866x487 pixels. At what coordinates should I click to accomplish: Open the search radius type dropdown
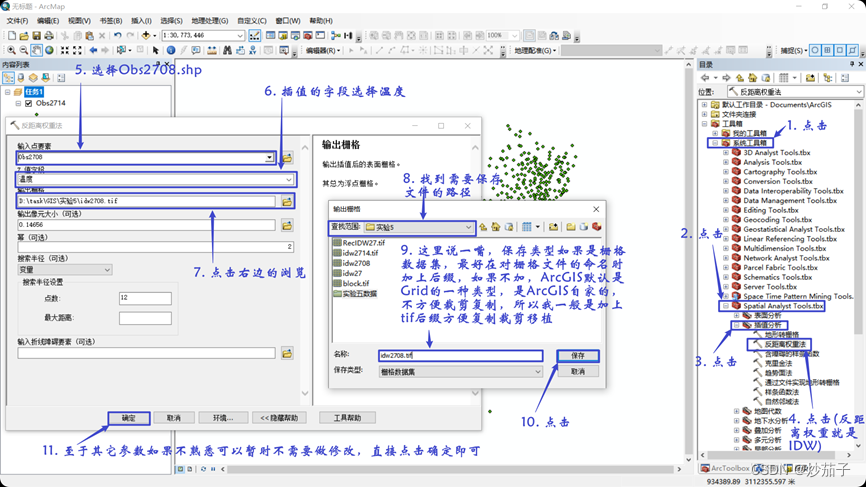pos(107,269)
